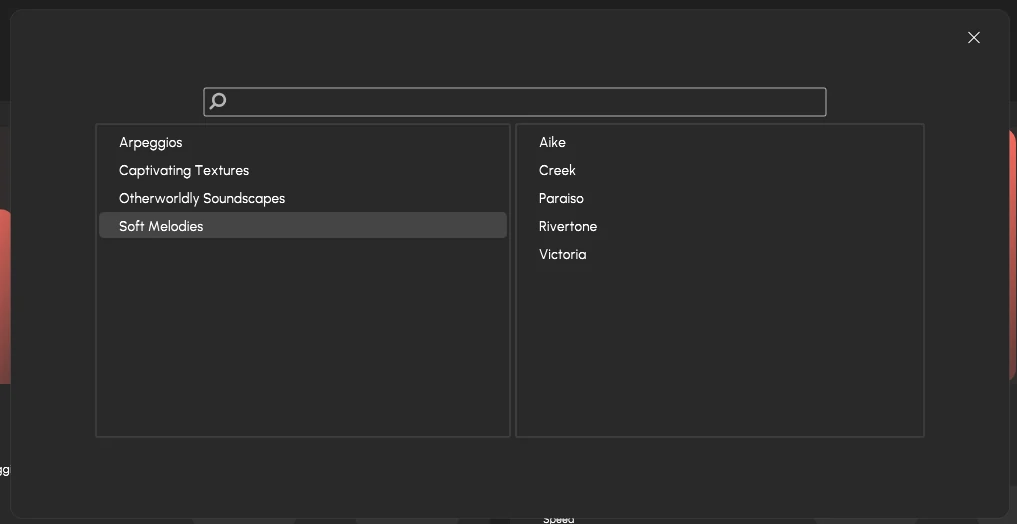1017x524 pixels.
Task: Choose the Rivertone preset
Action: 568,226
